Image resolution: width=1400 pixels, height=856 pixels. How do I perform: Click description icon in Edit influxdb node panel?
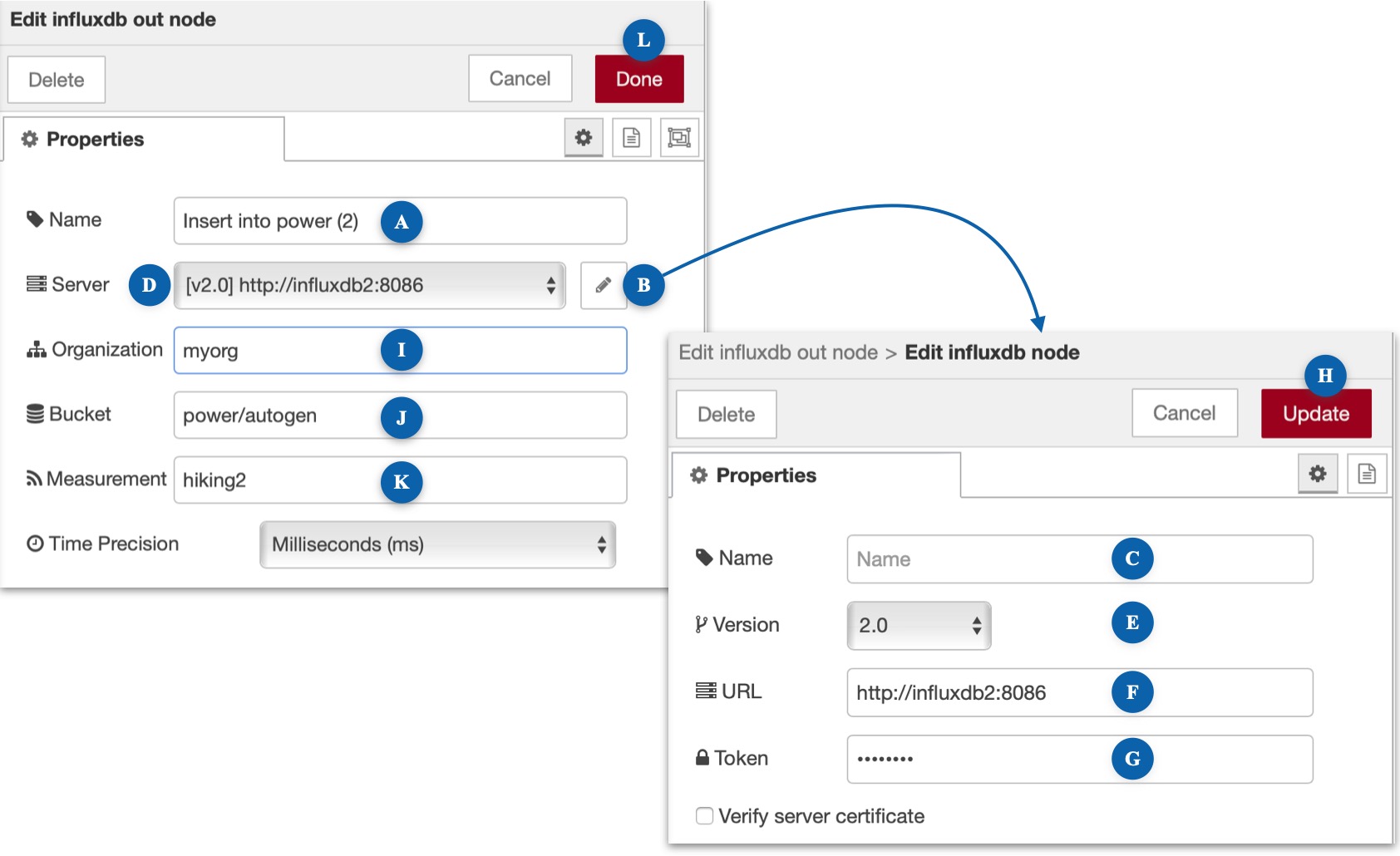click(1366, 474)
